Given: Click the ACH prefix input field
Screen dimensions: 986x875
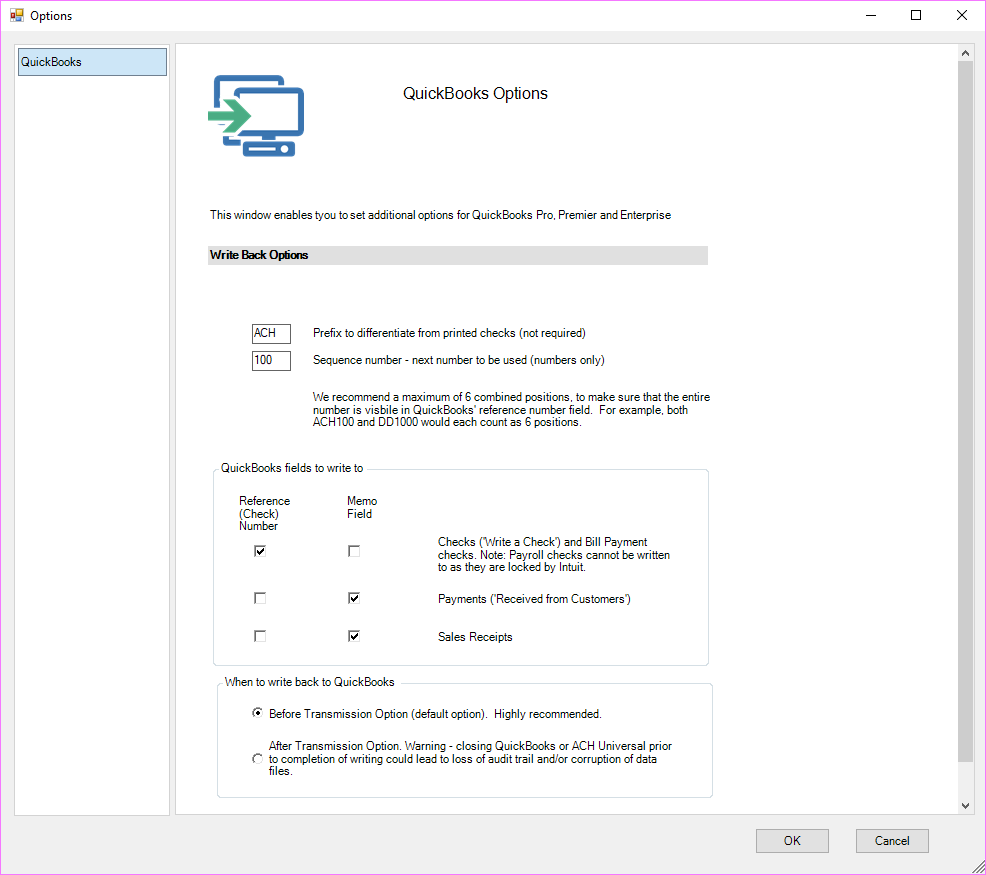Looking at the screenshot, I should [x=271, y=333].
